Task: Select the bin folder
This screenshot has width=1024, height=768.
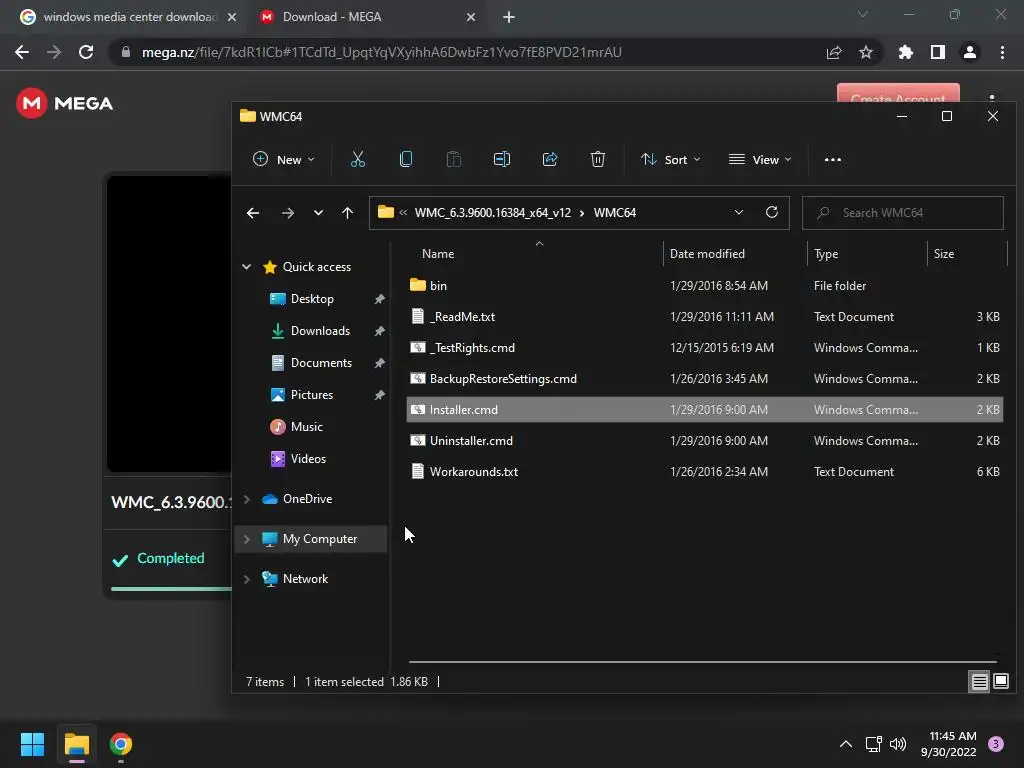Action: 704,285
